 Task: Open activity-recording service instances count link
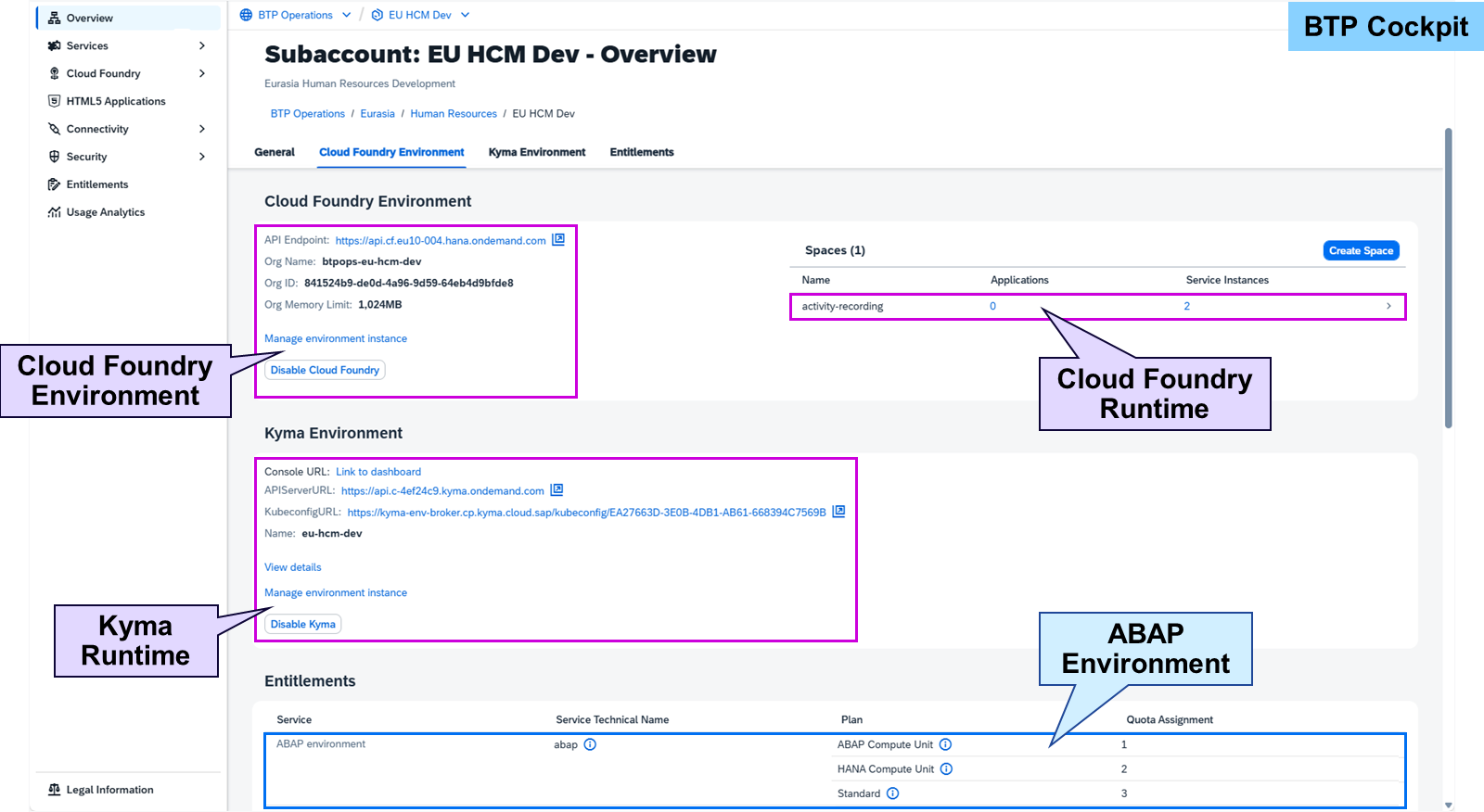click(x=1187, y=306)
